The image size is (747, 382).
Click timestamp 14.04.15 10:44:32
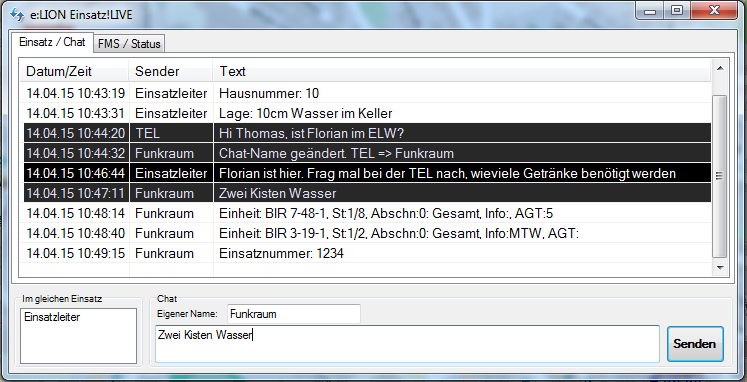click(76, 153)
